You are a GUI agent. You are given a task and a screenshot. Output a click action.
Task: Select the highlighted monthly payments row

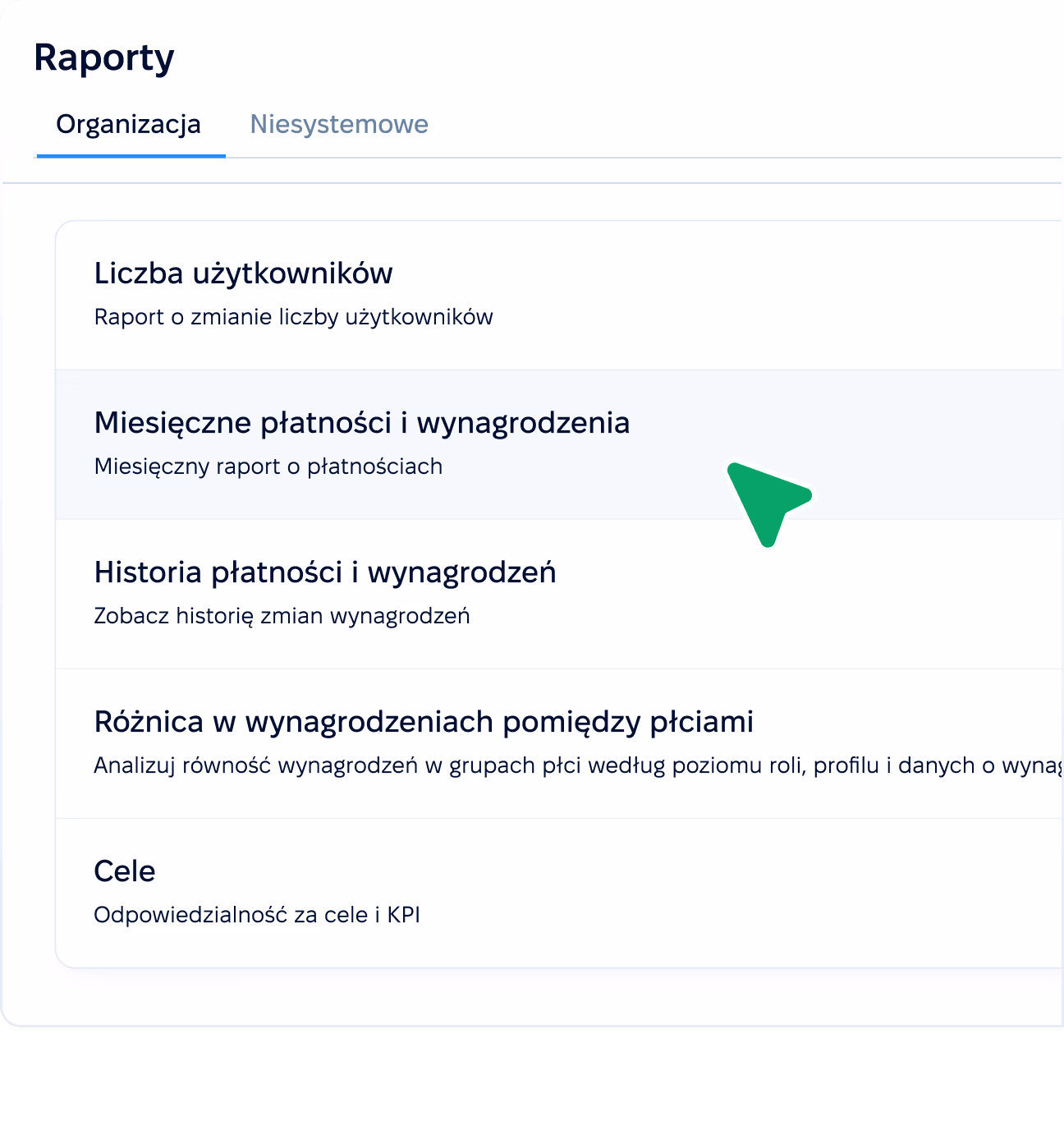pos(559,444)
